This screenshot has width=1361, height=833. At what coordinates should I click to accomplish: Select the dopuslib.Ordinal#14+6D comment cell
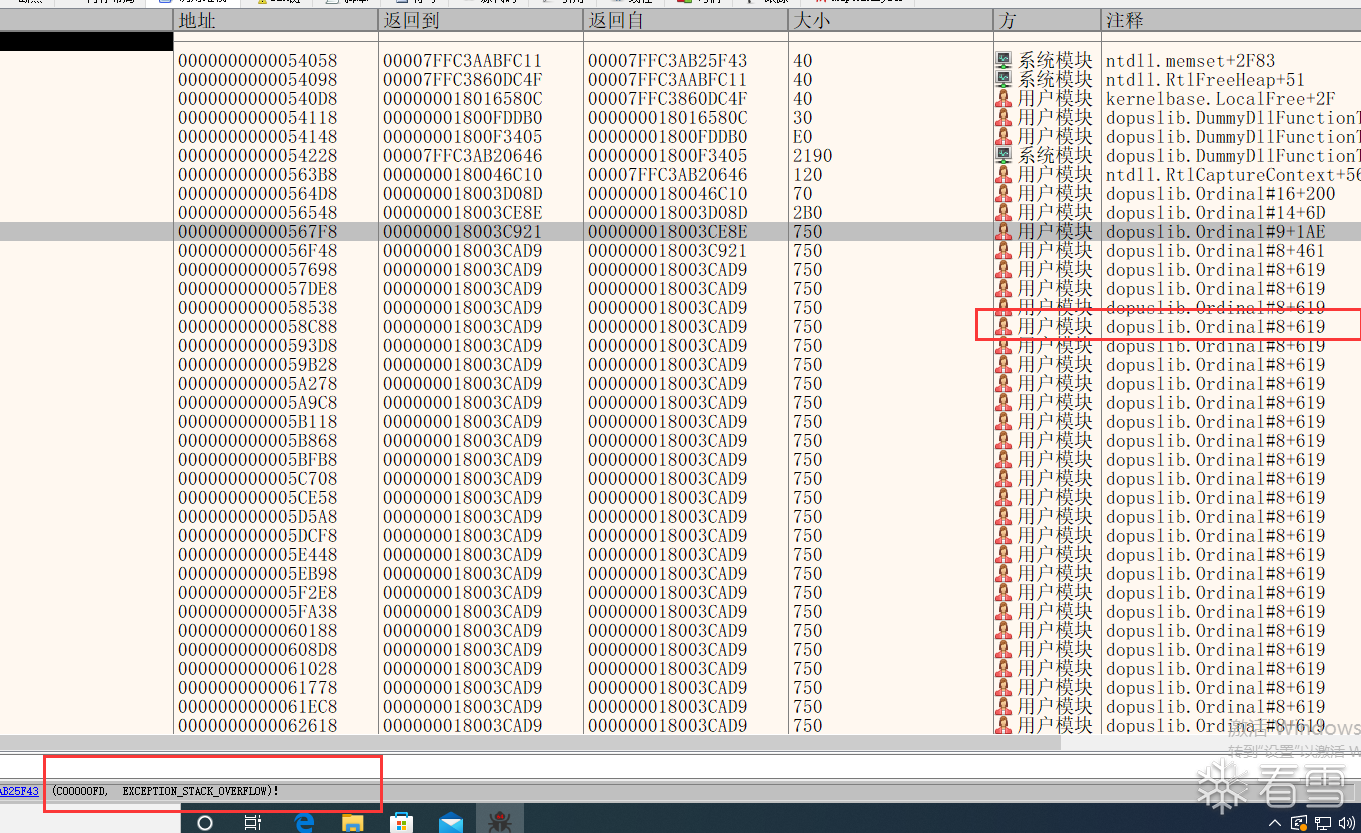1215,213
